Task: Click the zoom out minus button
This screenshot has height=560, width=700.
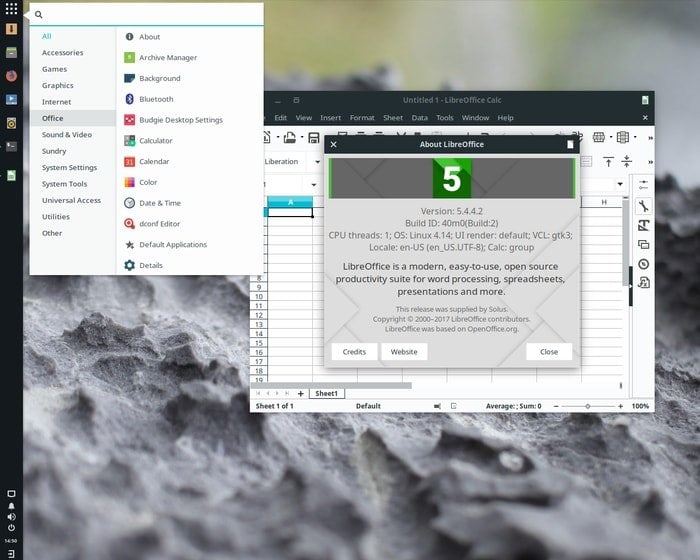Action: (556, 406)
